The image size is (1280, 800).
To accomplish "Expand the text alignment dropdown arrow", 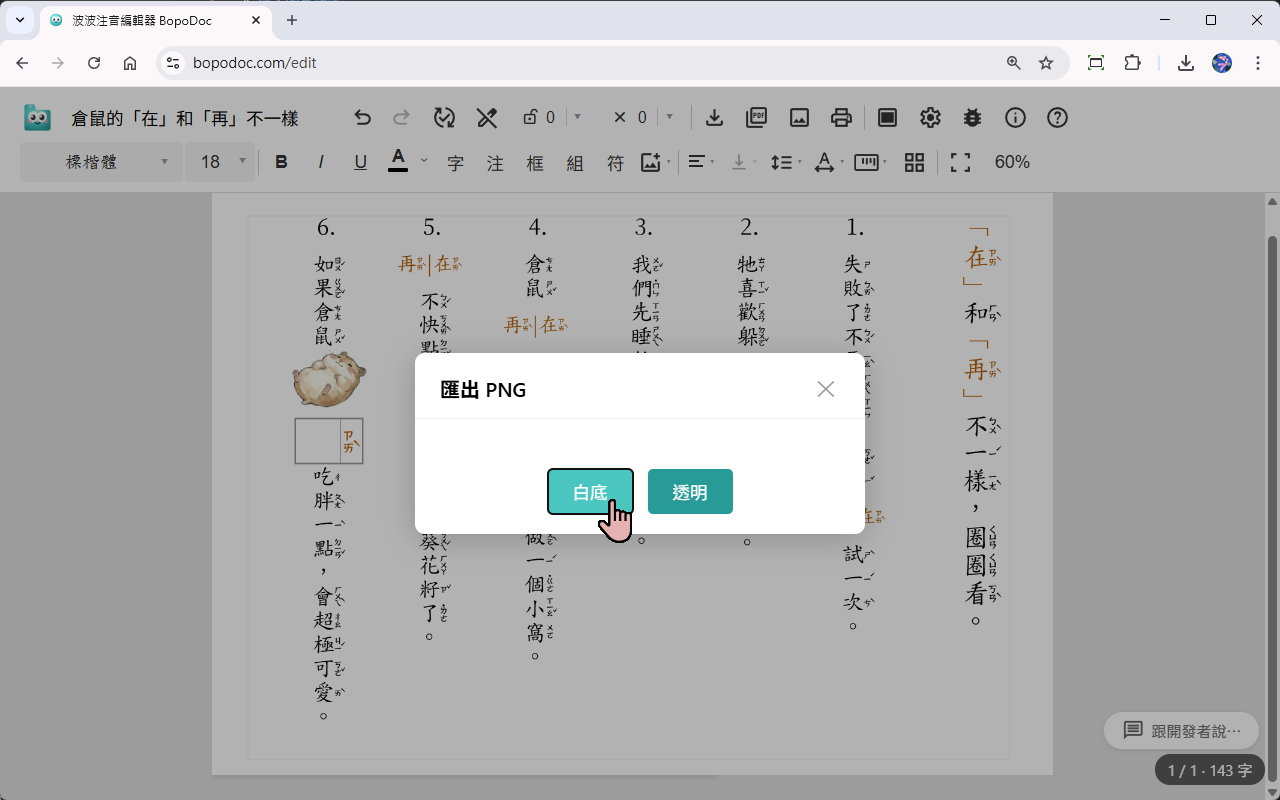I will coord(712,162).
